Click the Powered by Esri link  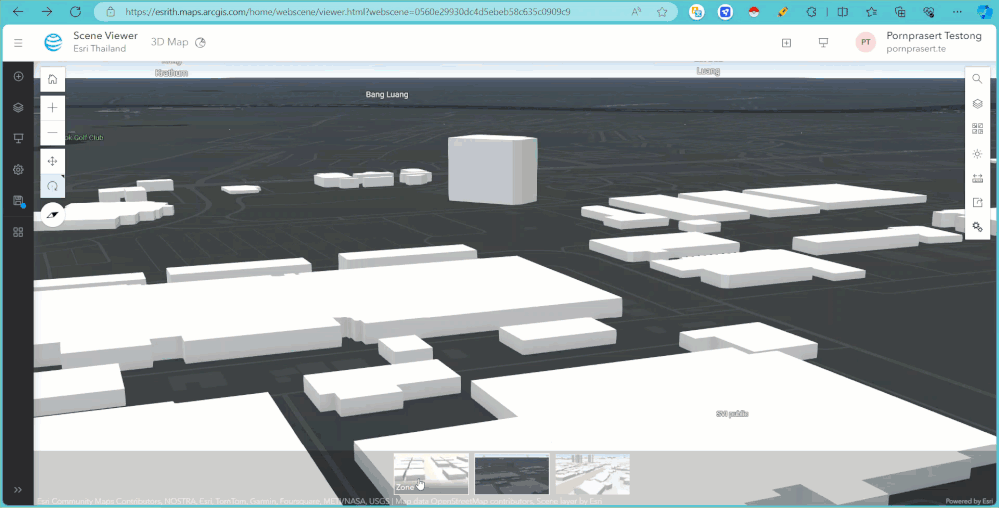coord(969,501)
